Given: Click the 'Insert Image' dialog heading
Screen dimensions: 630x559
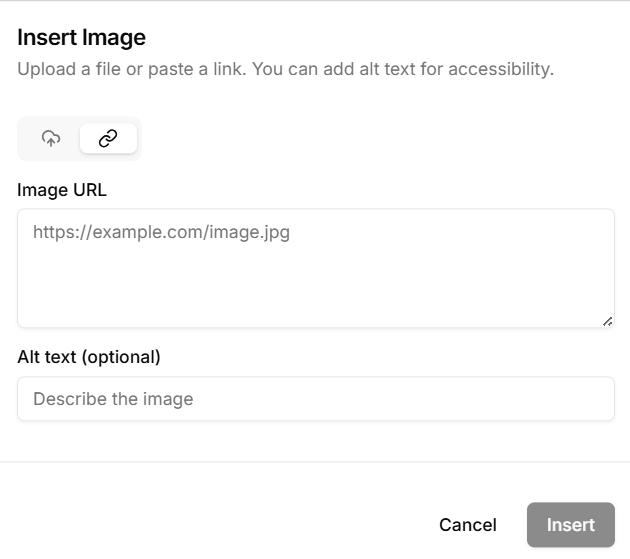Looking at the screenshot, I should (82, 38).
